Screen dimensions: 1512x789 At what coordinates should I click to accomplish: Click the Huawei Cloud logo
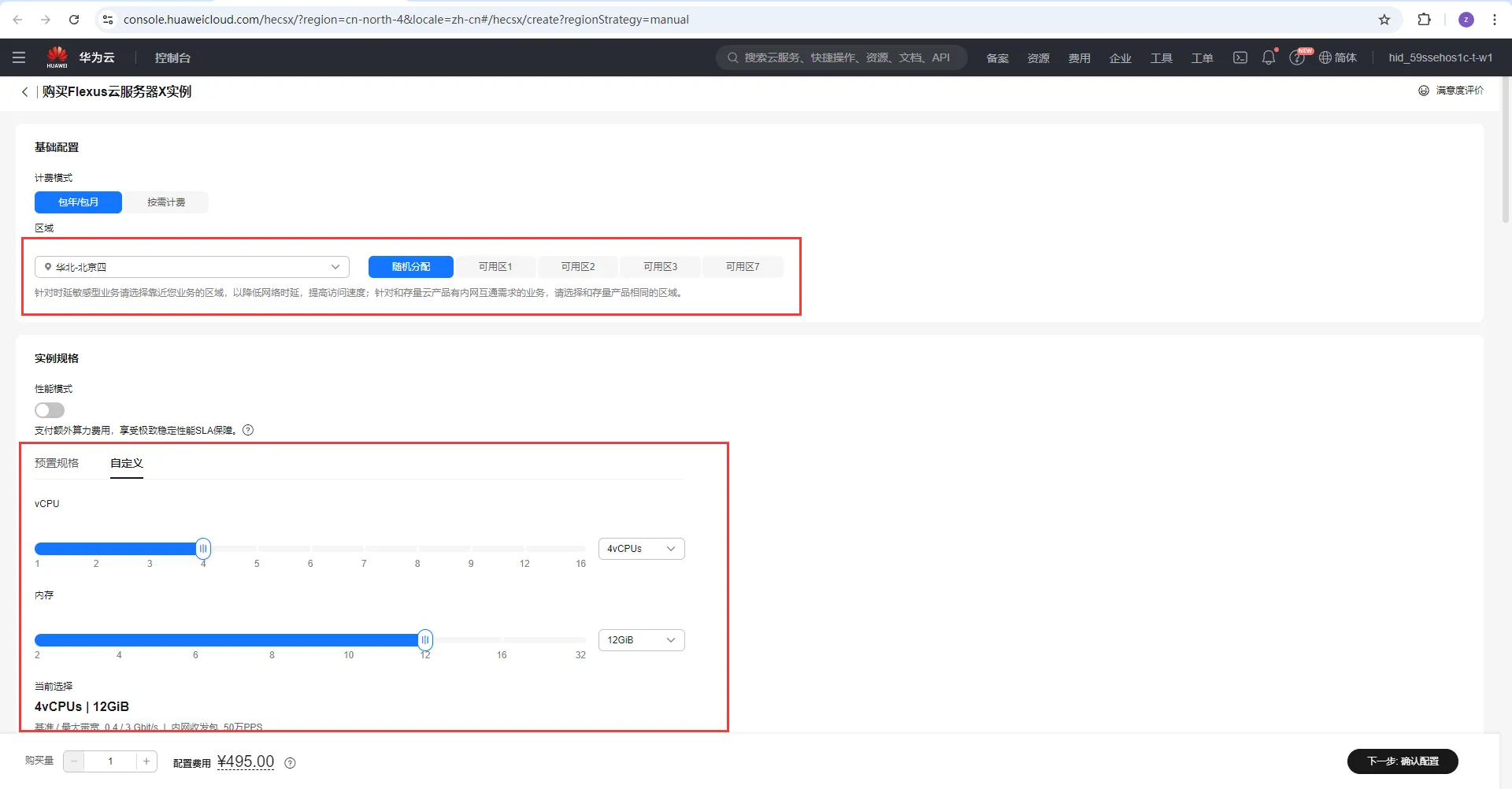pos(57,57)
